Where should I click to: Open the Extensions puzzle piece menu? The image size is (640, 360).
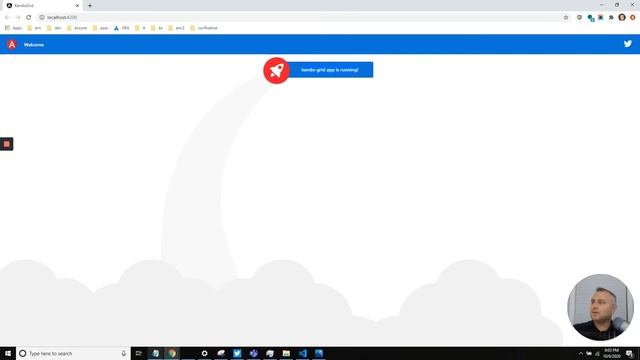(x=611, y=17)
